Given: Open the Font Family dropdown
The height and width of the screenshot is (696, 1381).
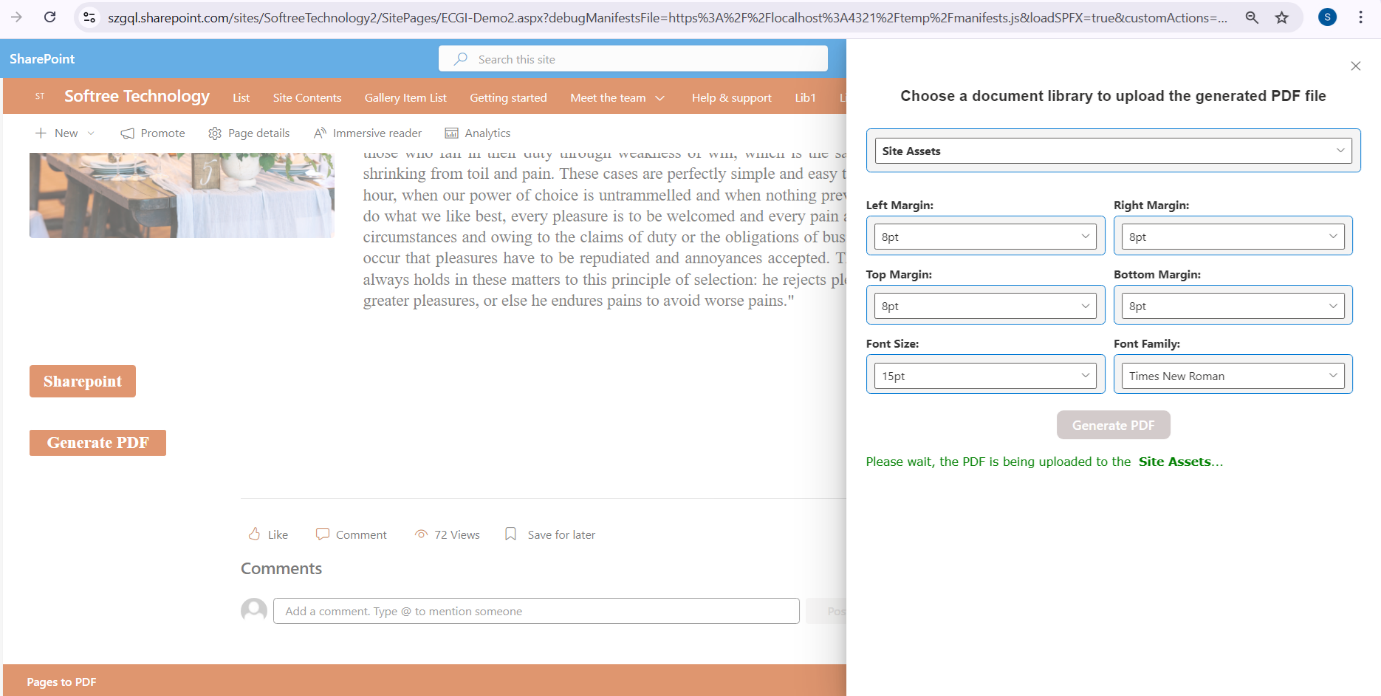Looking at the screenshot, I should pyautogui.click(x=1233, y=376).
